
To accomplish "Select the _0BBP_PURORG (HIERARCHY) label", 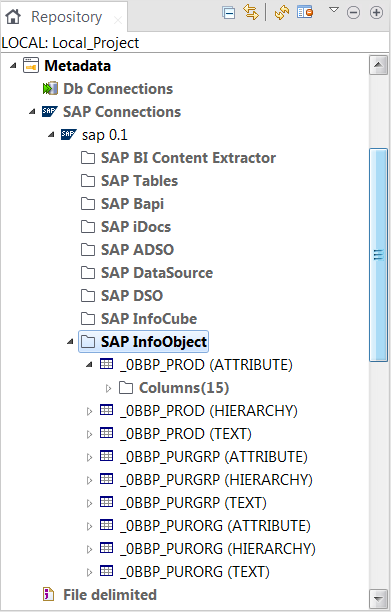I will (218, 549).
